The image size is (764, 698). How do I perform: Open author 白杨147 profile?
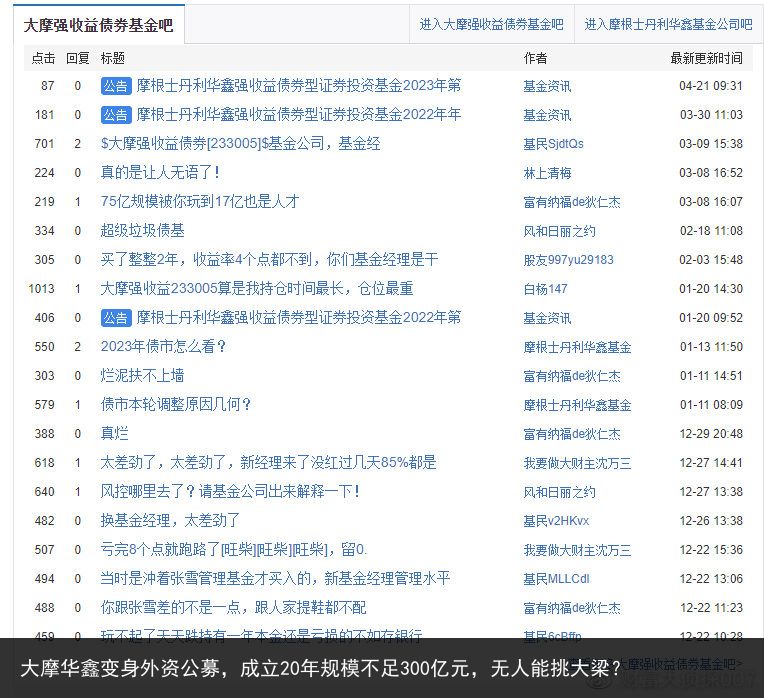pos(546,289)
